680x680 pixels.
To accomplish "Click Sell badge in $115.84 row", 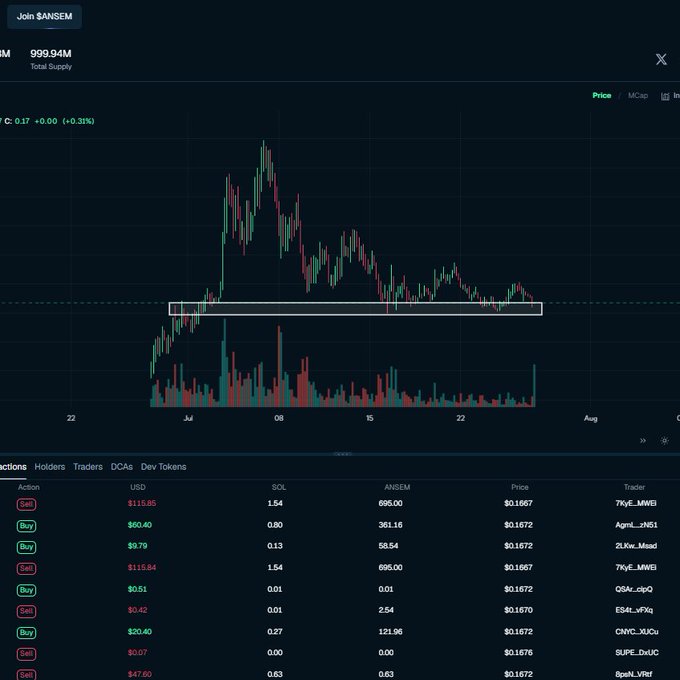I will pos(26,568).
